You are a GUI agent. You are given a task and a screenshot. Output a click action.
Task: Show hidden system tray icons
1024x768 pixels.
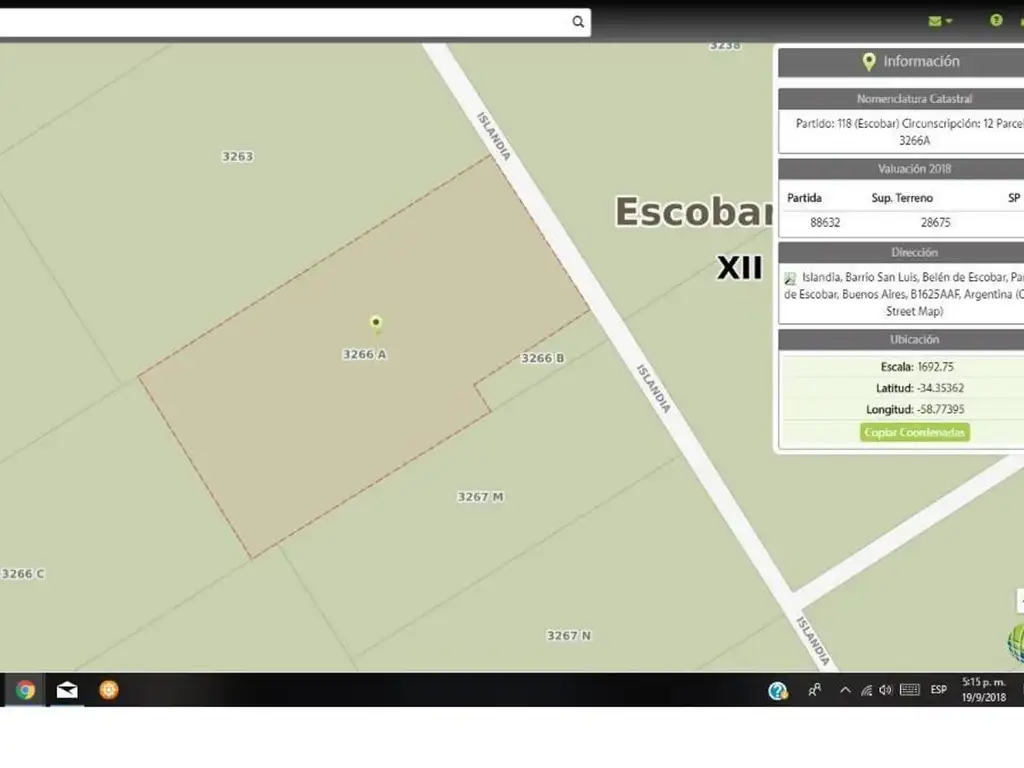pyautogui.click(x=845, y=690)
